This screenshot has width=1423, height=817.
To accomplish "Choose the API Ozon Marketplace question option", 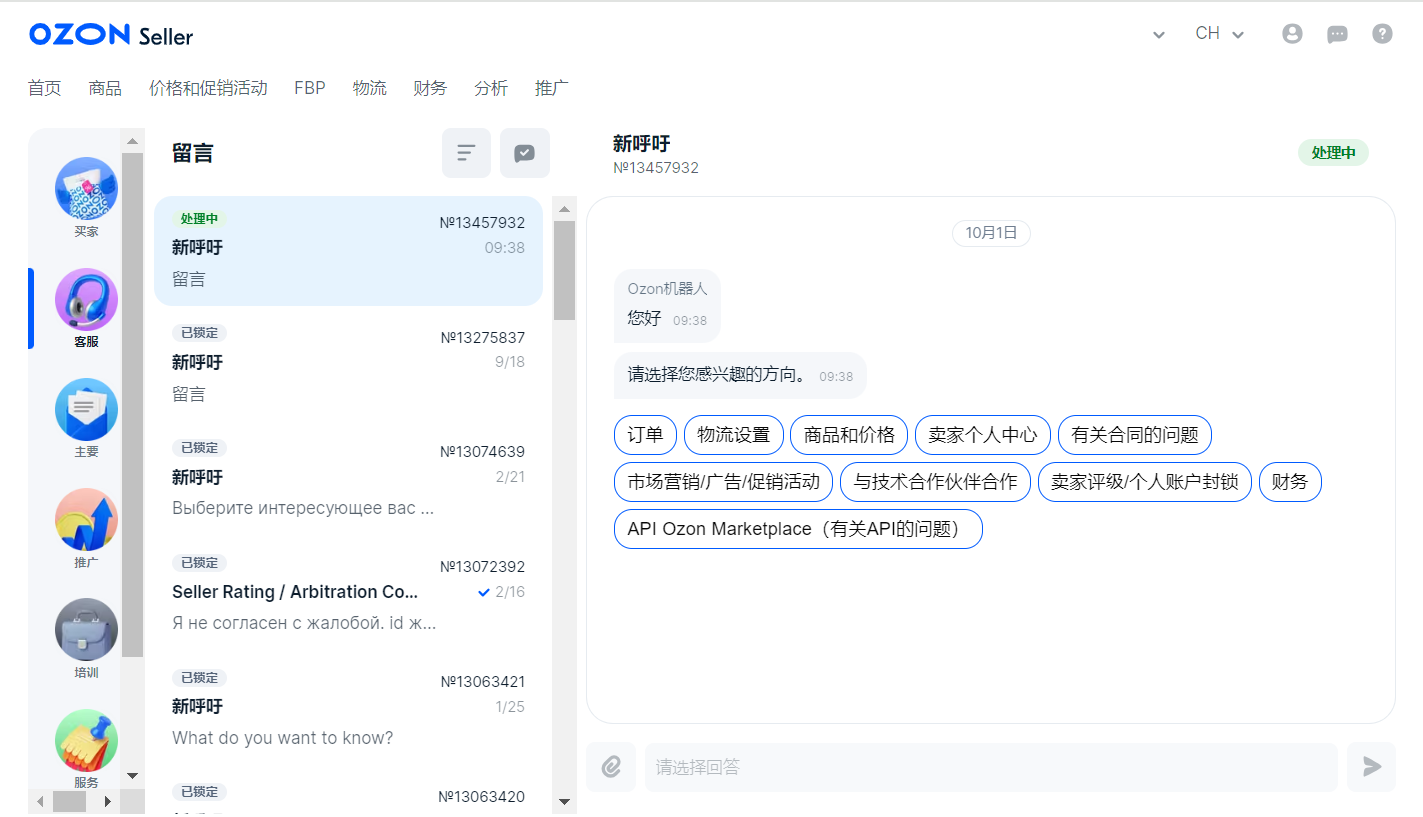I will [797, 528].
